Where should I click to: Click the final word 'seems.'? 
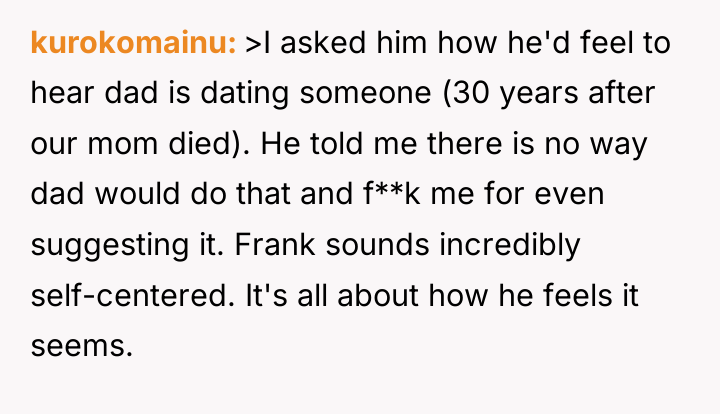82,346
